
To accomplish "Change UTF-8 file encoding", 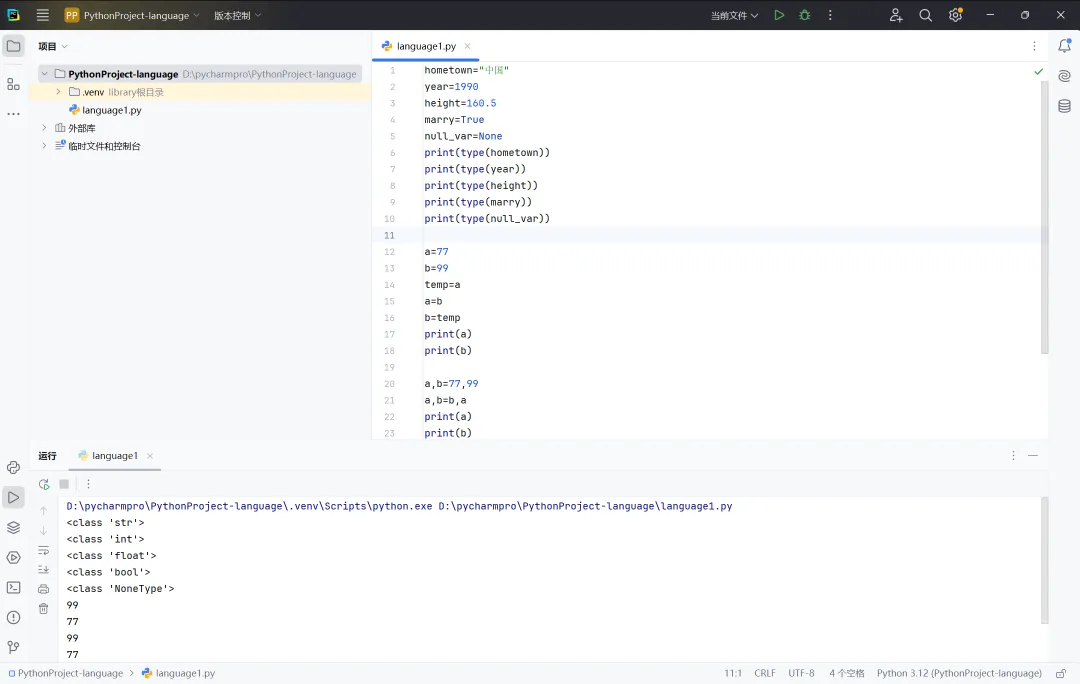I will 801,673.
